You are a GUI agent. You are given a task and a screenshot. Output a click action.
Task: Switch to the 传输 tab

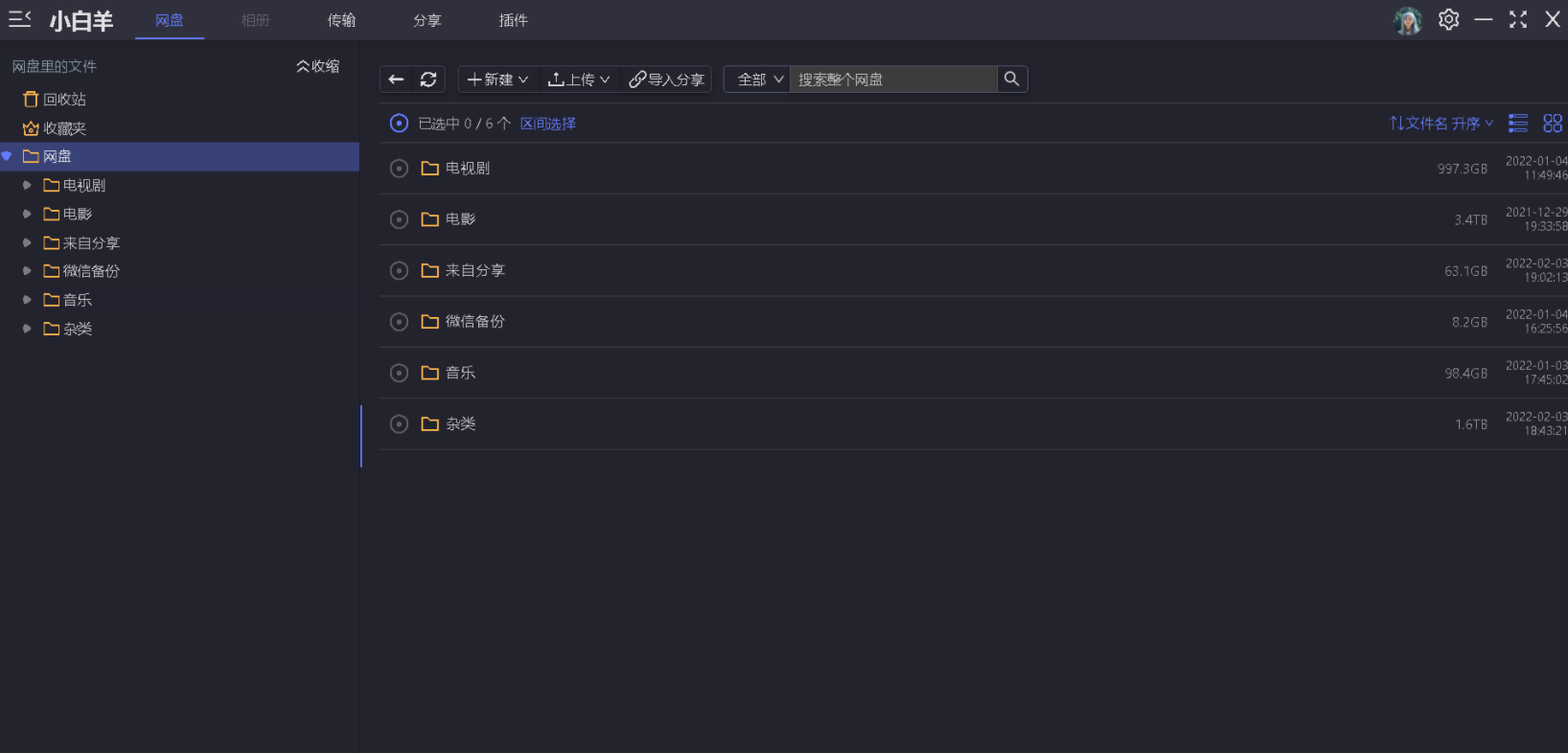[341, 20]
